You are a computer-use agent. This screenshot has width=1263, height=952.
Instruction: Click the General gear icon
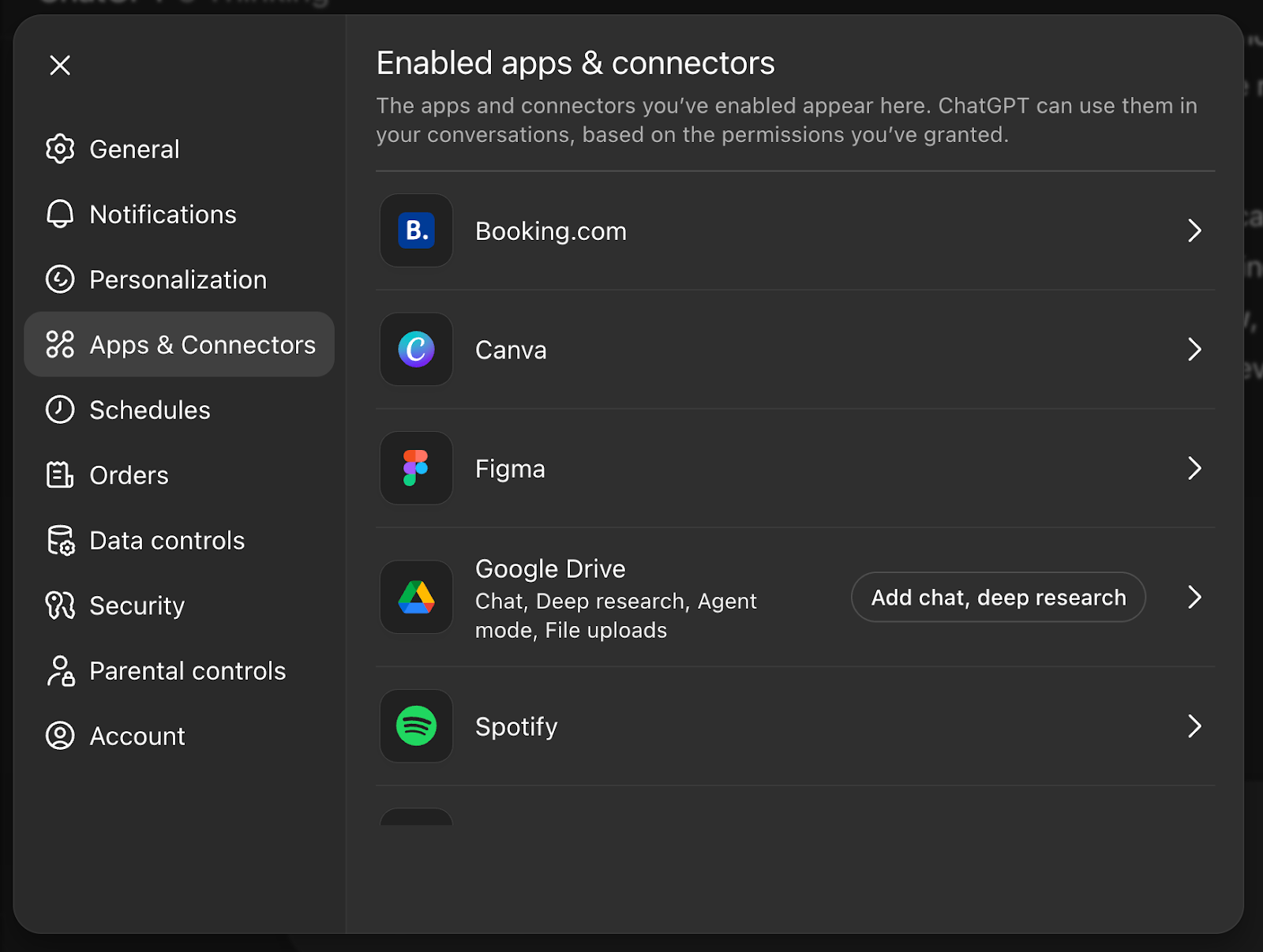coord(60,149)
